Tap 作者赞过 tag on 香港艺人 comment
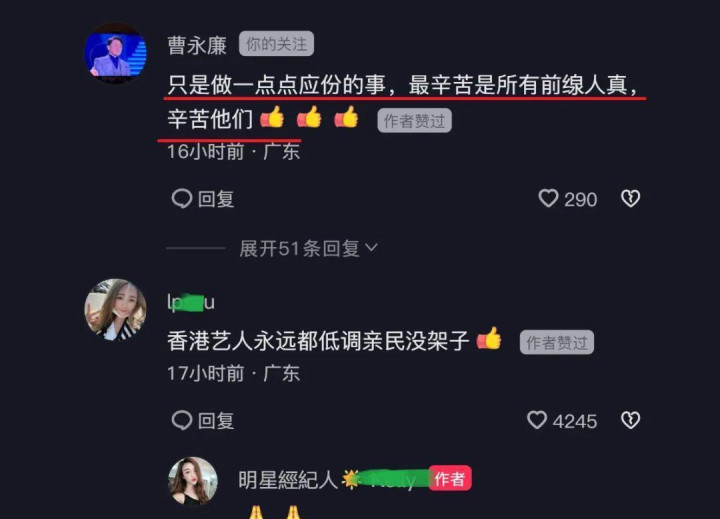 557,342
